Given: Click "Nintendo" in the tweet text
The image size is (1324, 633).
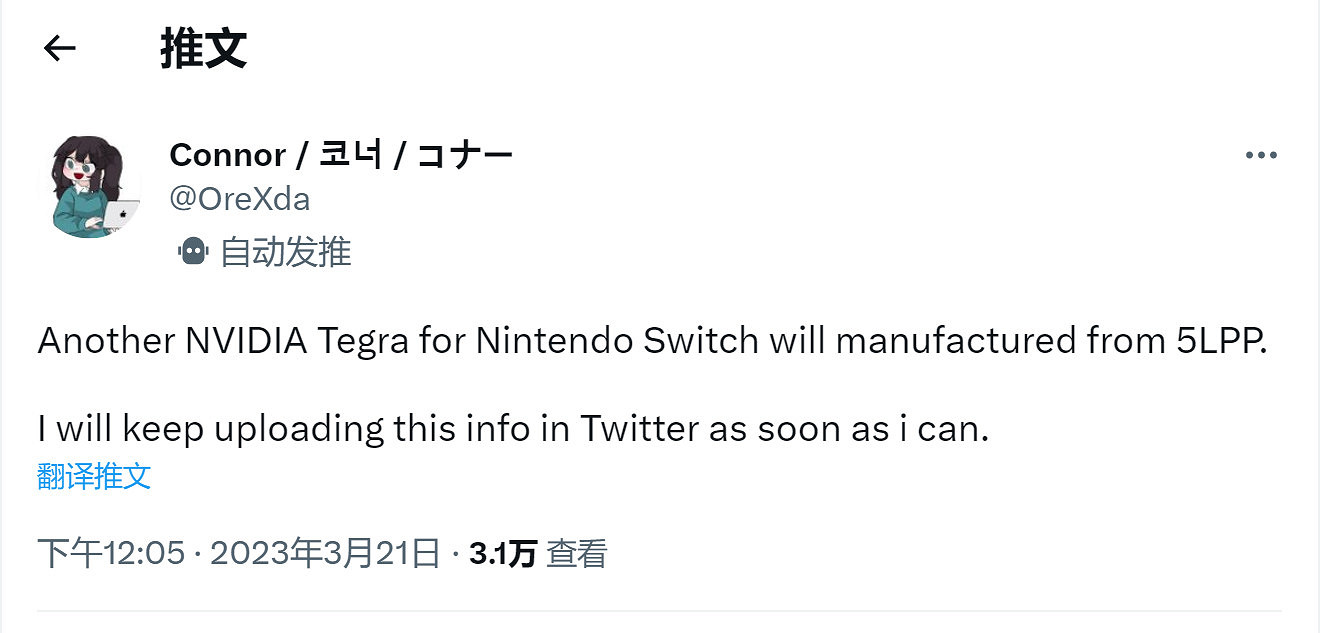Looking at the screenshot, I should click(x=554, y=341).
